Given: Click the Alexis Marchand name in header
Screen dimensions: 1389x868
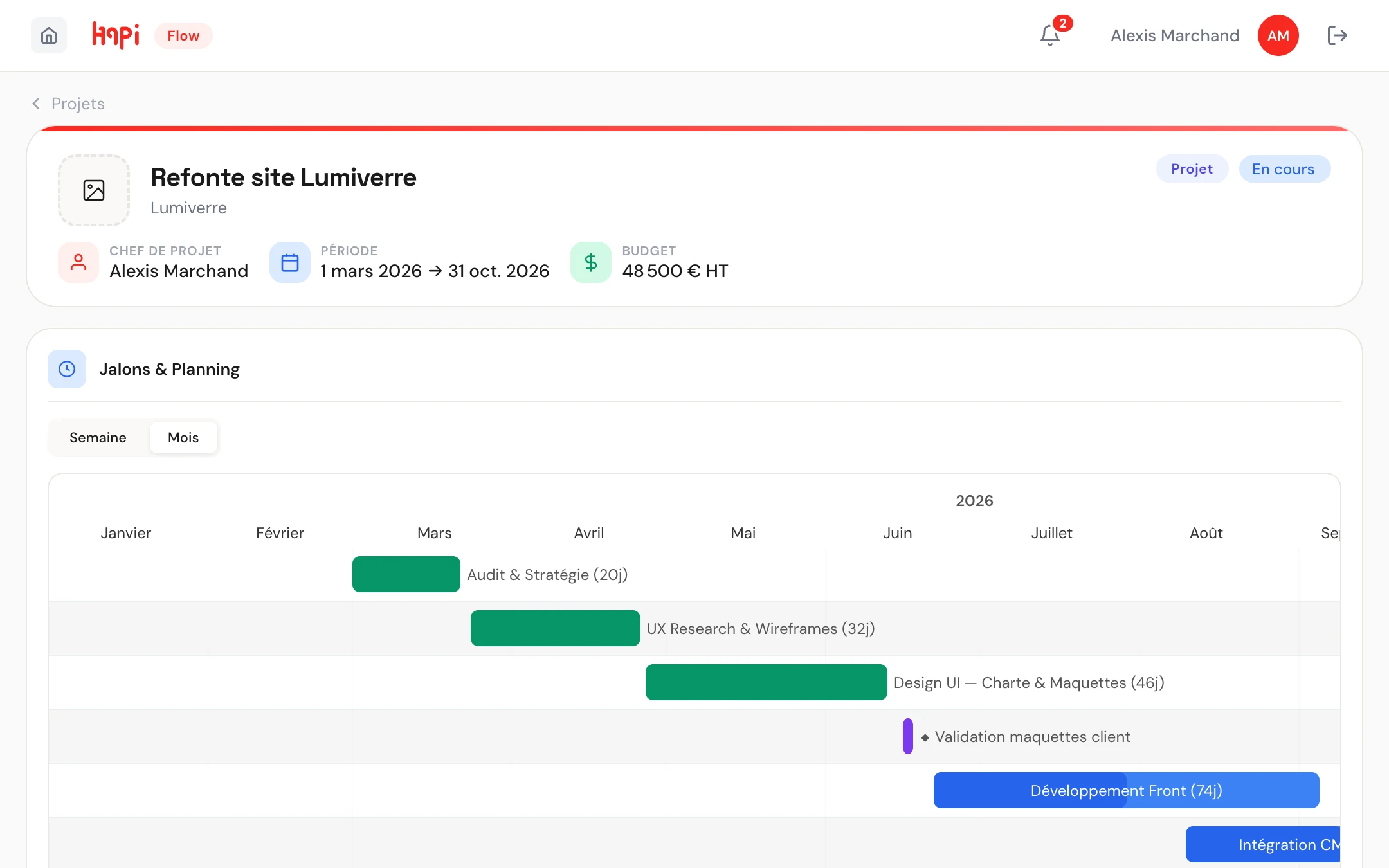Looking at the screenshot, I should click(1175, 35).
